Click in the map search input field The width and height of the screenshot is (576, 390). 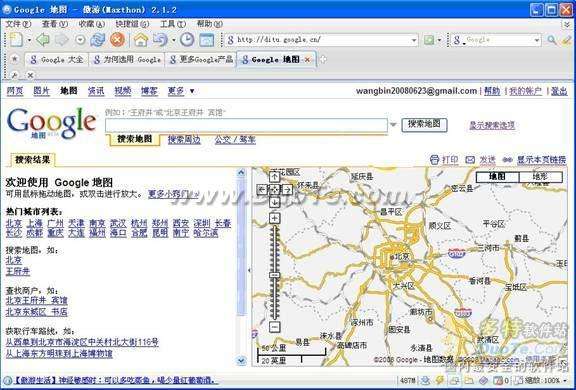click(246, 125)
